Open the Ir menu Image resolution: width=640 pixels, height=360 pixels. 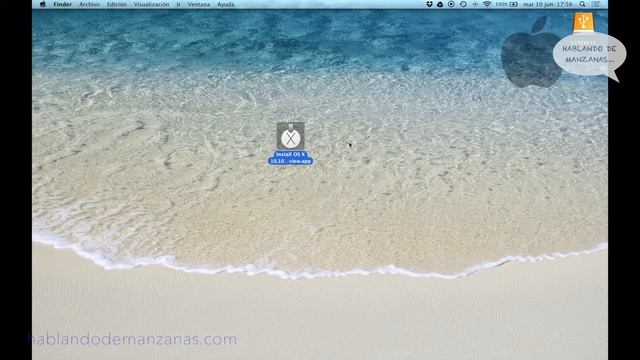pyautogui.click(x=178, y=4)
